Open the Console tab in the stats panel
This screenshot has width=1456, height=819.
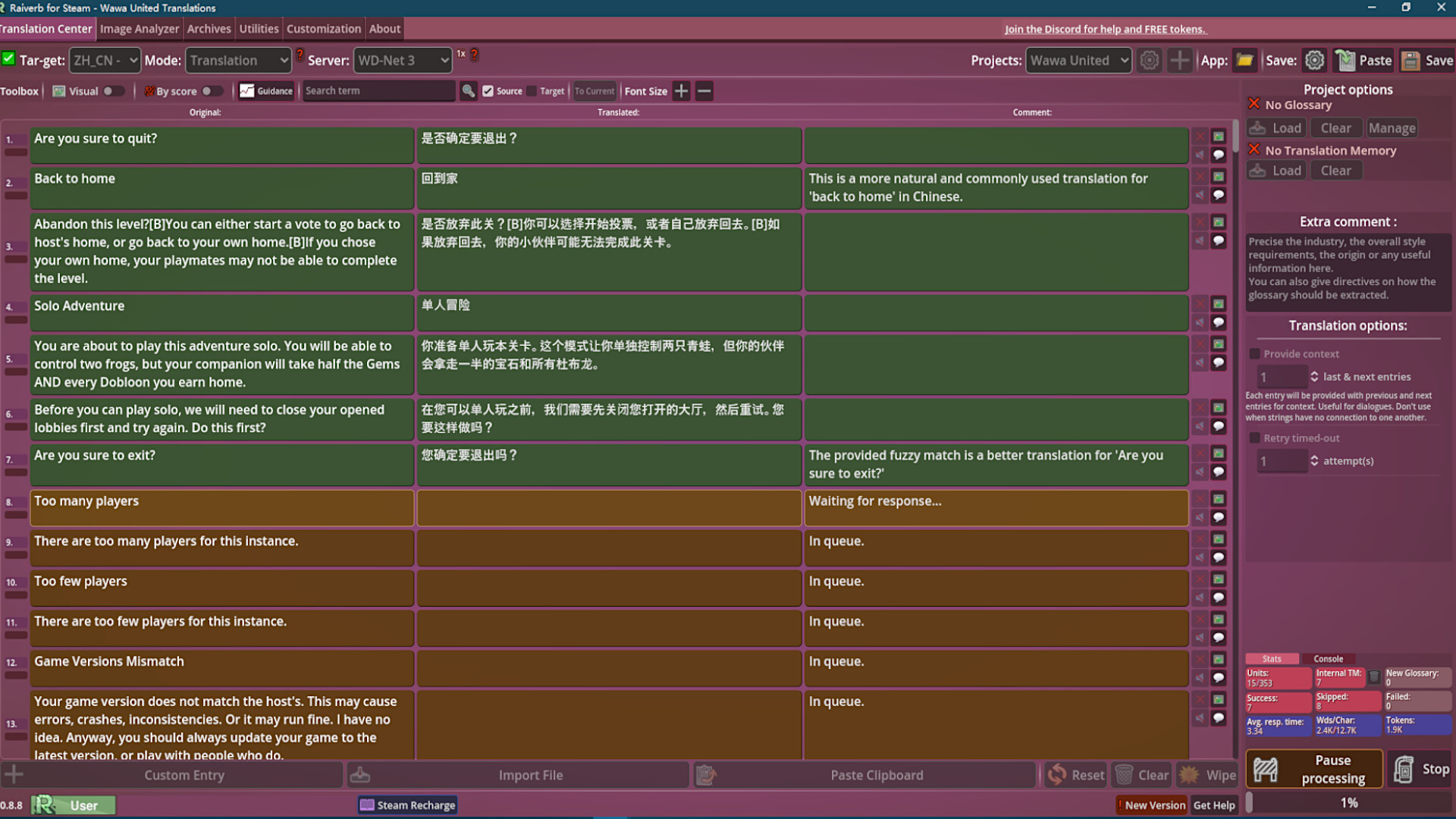[1329, 658]
